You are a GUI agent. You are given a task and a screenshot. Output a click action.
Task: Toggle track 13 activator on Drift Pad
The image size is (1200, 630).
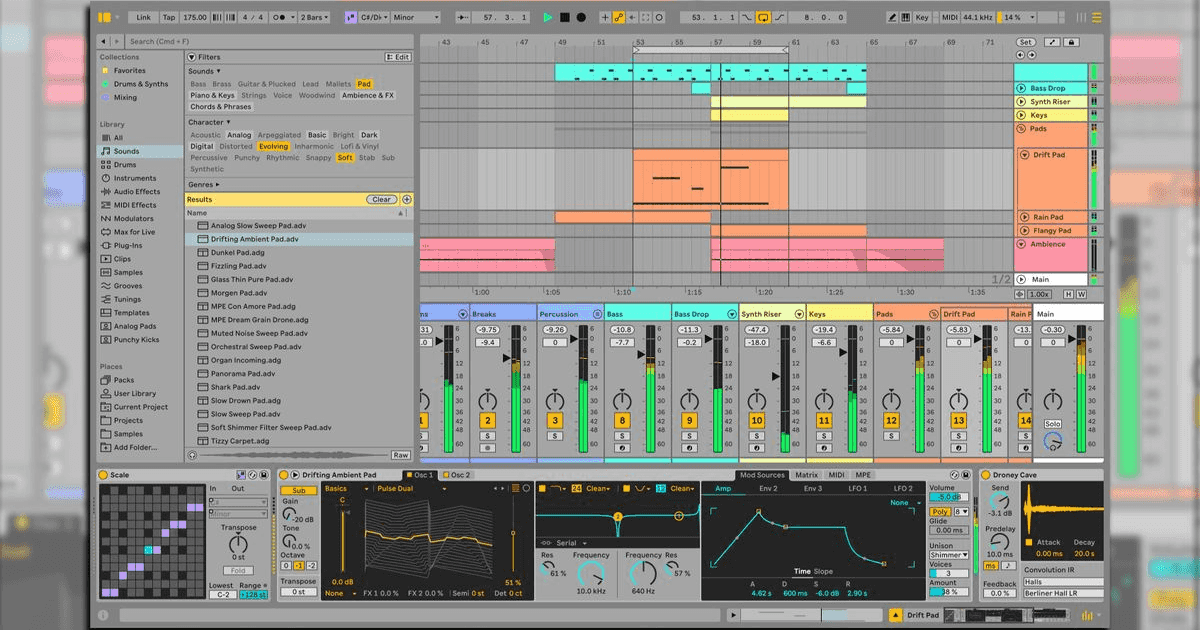click(959, 421)
